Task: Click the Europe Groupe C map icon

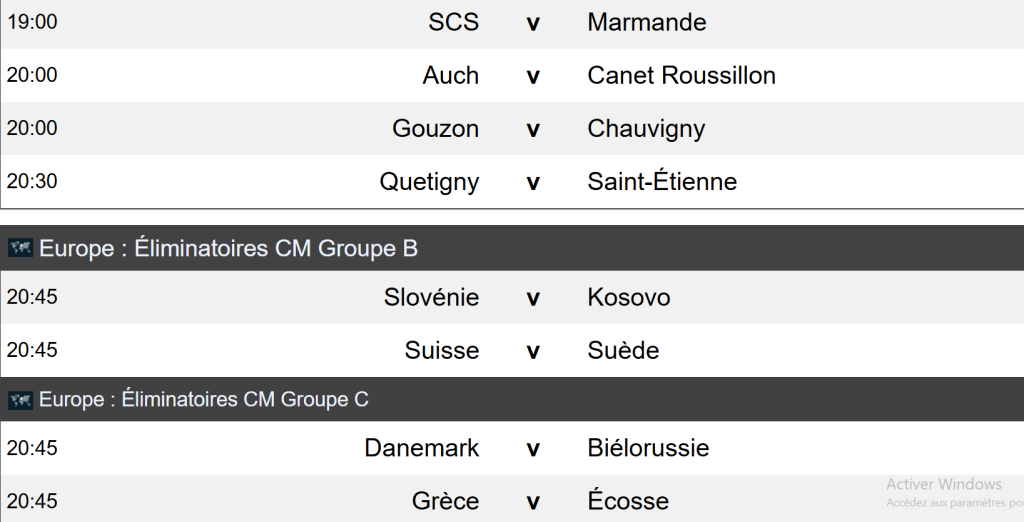Action: 20,400
